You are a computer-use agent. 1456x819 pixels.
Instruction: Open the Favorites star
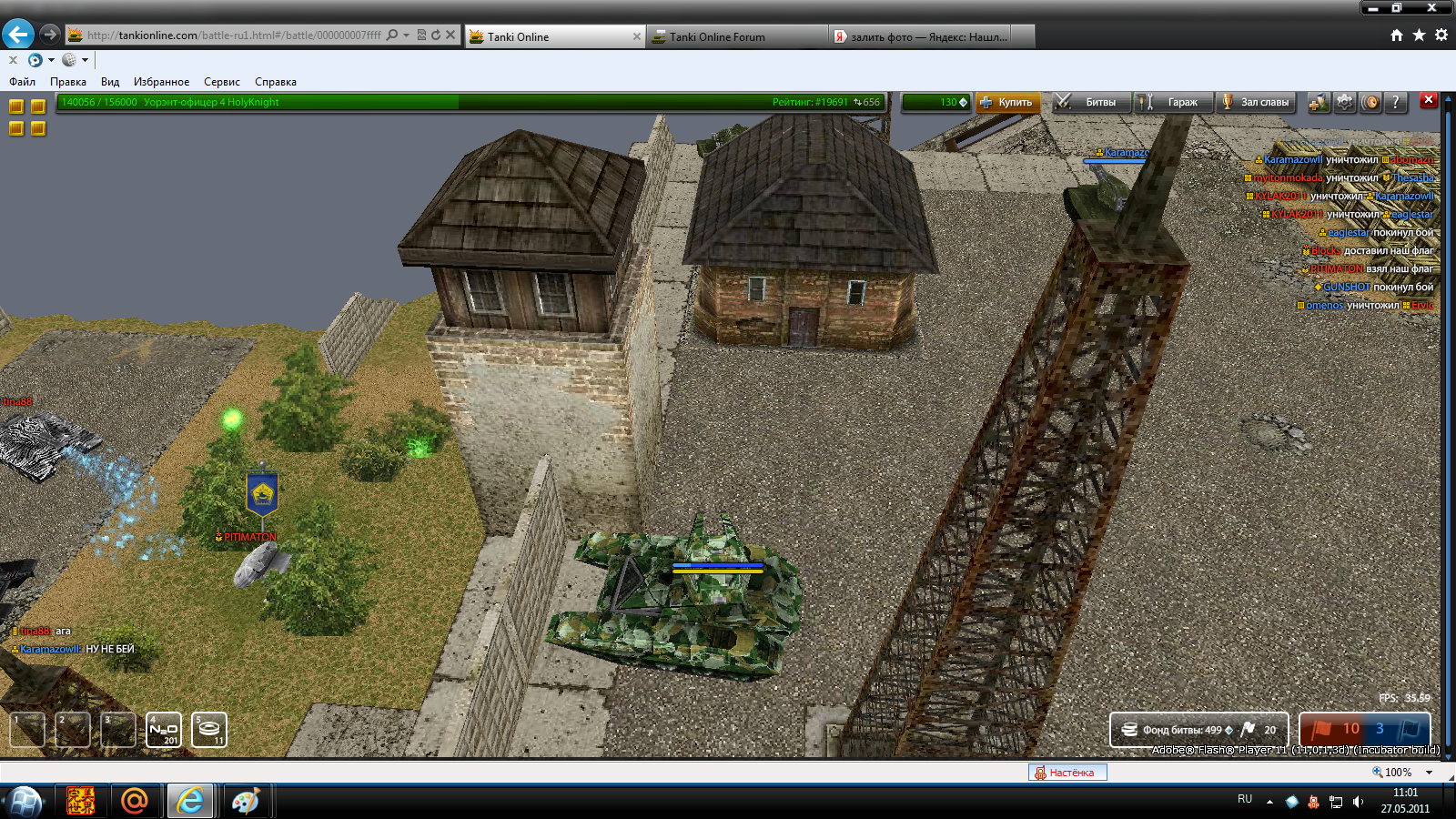coord(1419,35)
